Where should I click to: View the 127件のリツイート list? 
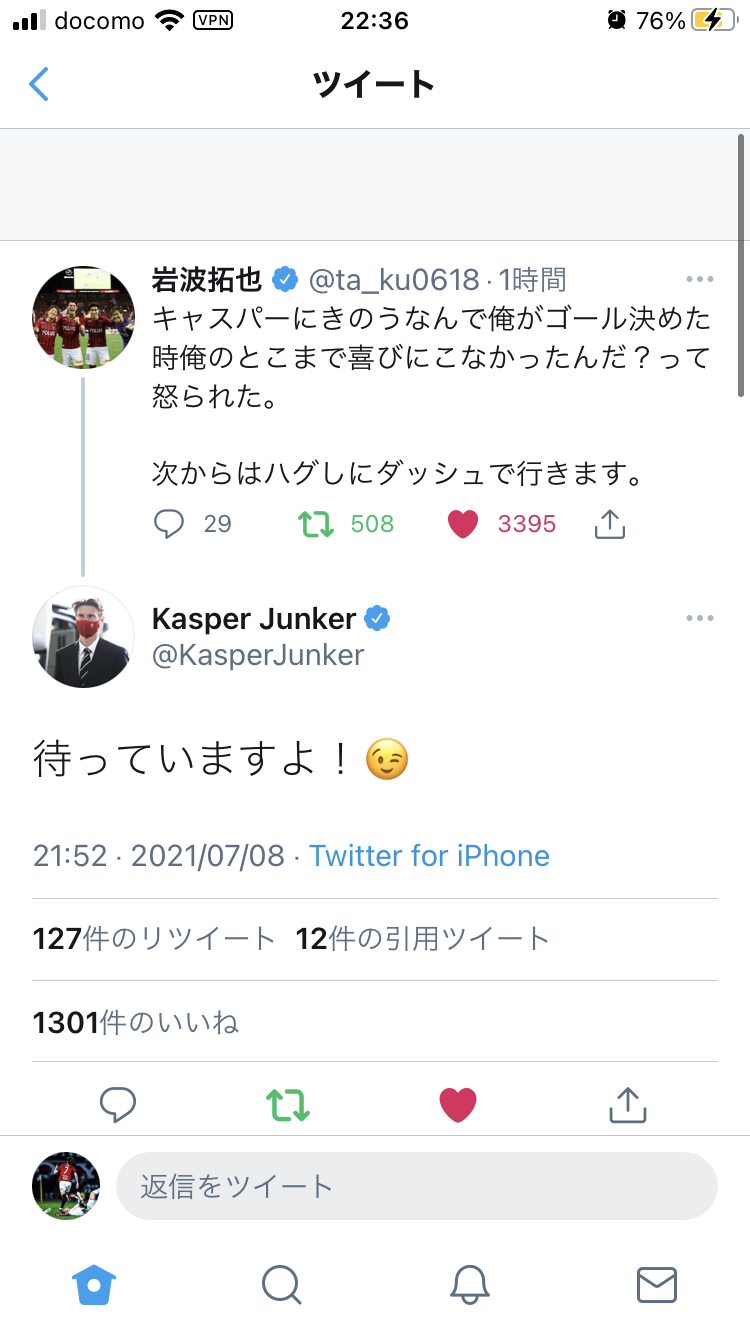154,939
